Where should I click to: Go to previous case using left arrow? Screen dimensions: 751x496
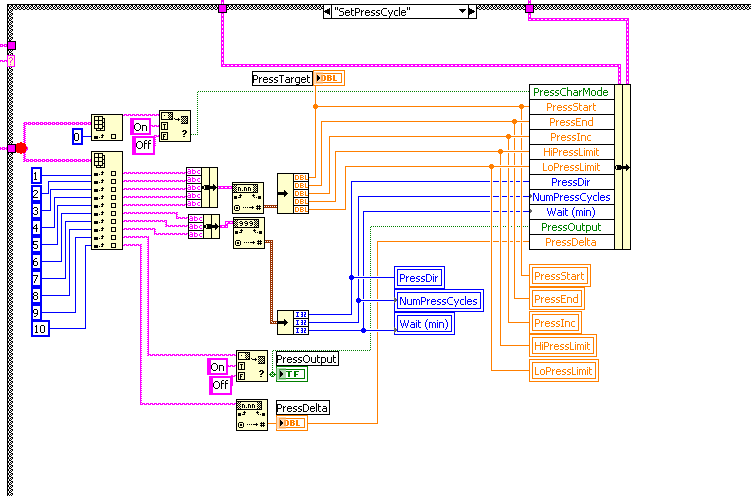pos(328,11)
